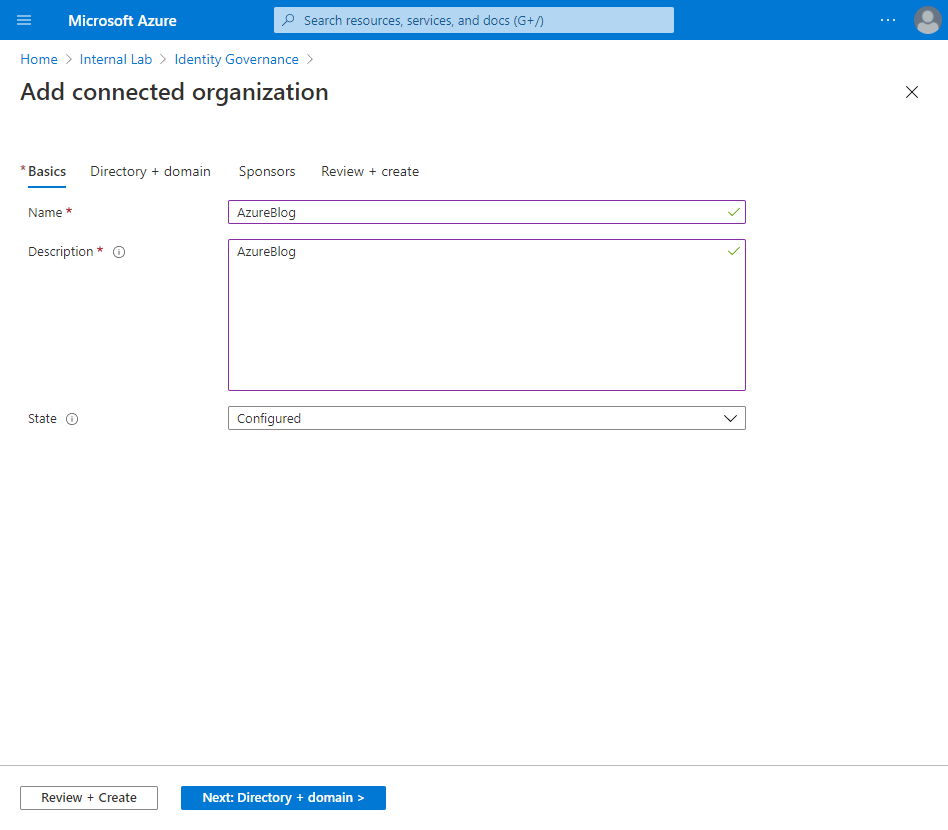
Task: Click the Review + Create button
Action: point(88,797)
